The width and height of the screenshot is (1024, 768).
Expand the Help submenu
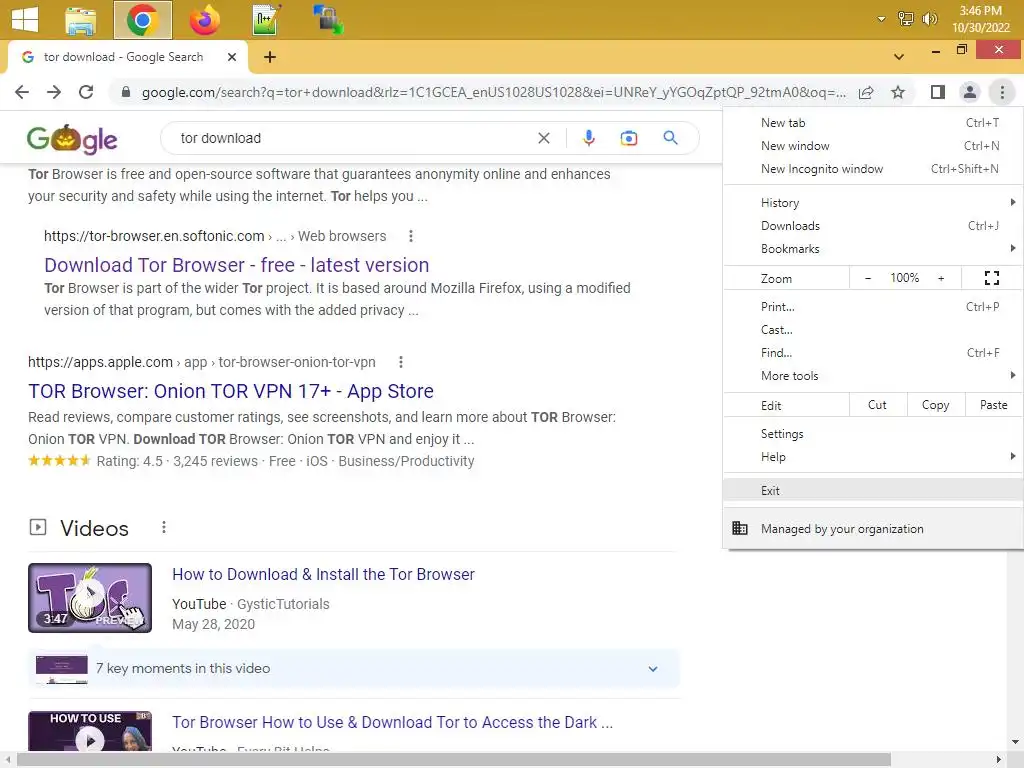click(x=873, y=456)
